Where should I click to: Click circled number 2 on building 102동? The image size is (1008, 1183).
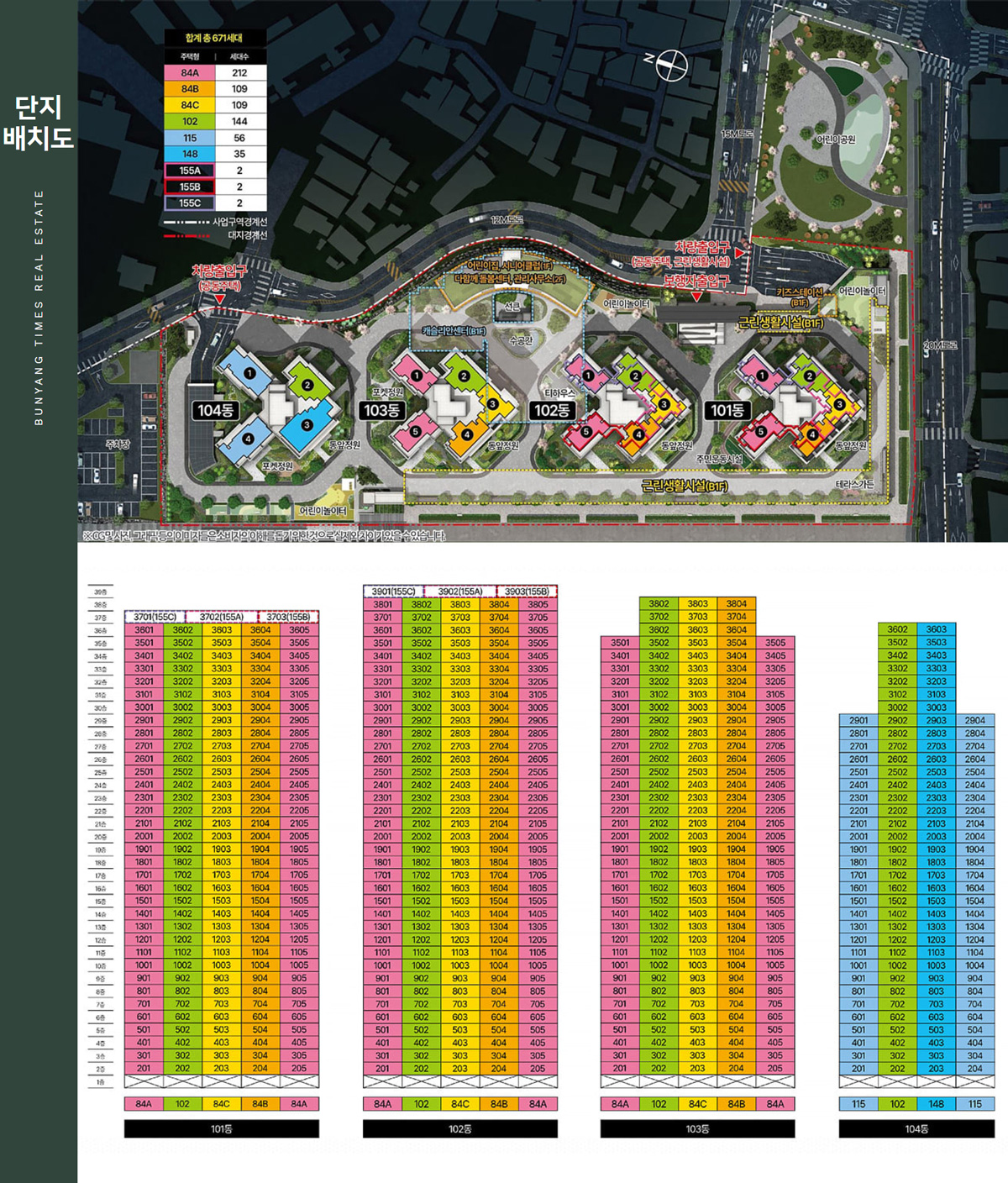(x=636, y=376)
